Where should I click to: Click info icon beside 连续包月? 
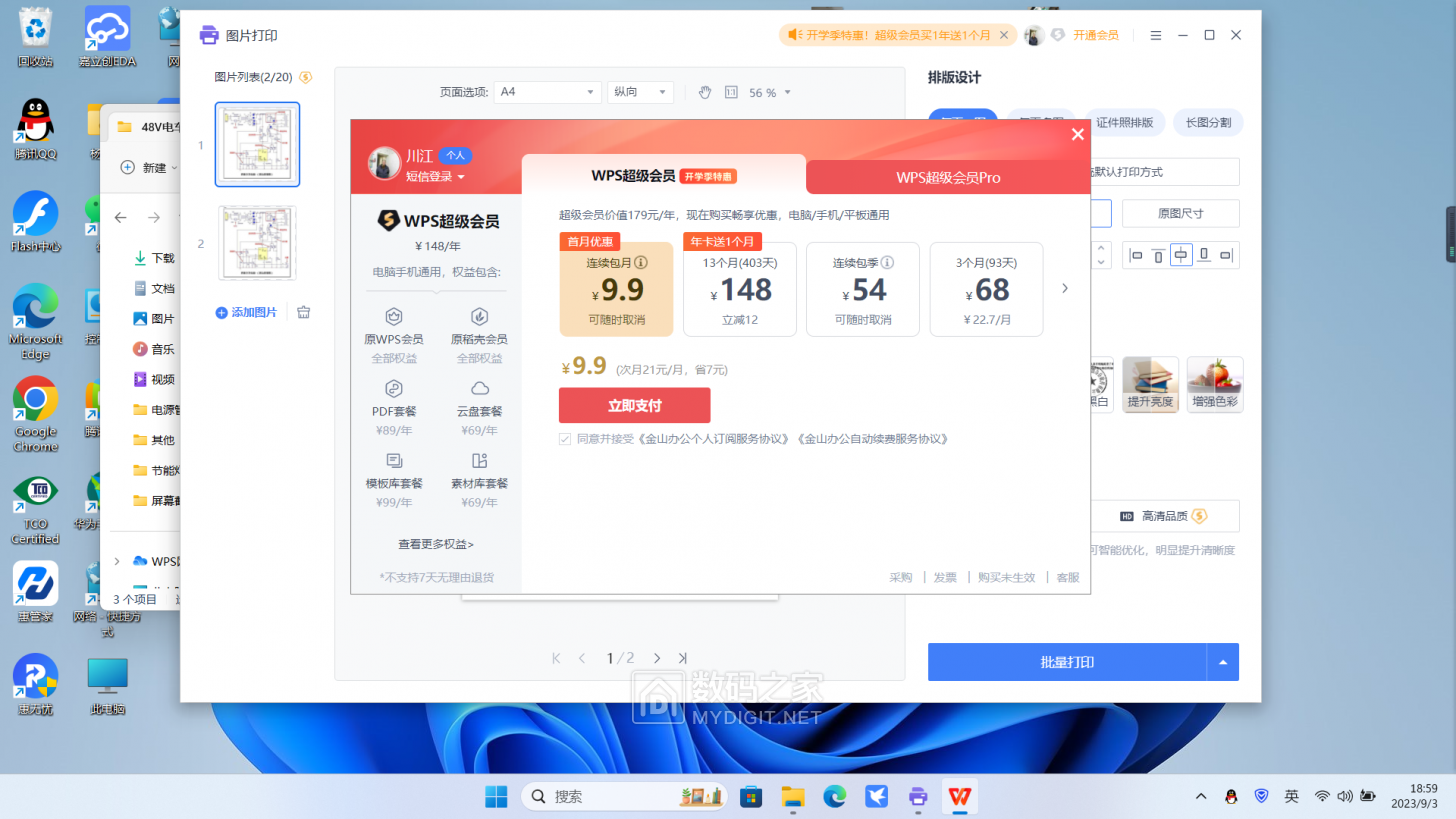641,263
